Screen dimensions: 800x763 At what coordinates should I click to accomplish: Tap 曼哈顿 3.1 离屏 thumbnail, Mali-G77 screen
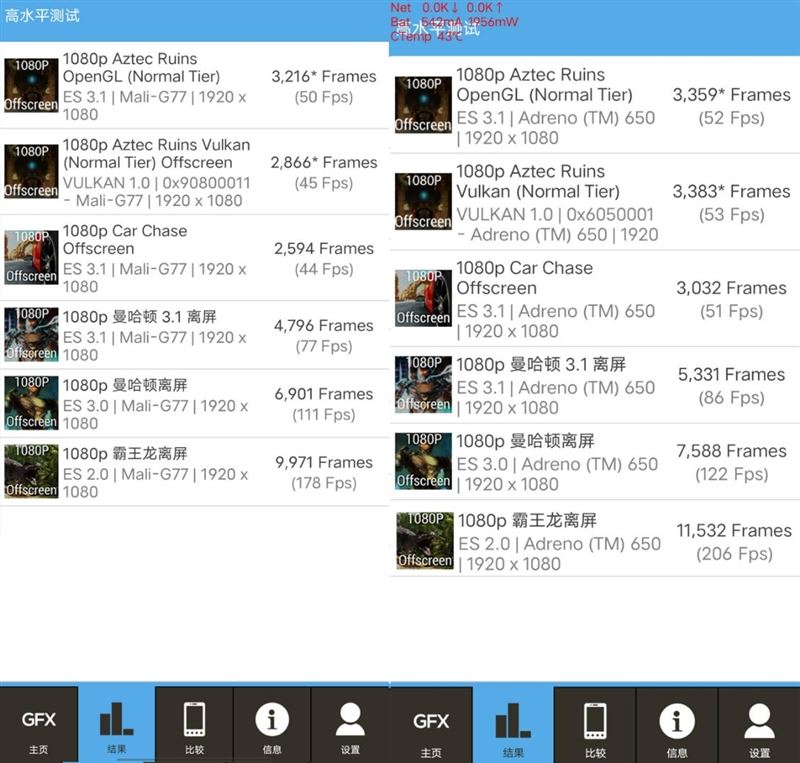click(x=31, y=335)
